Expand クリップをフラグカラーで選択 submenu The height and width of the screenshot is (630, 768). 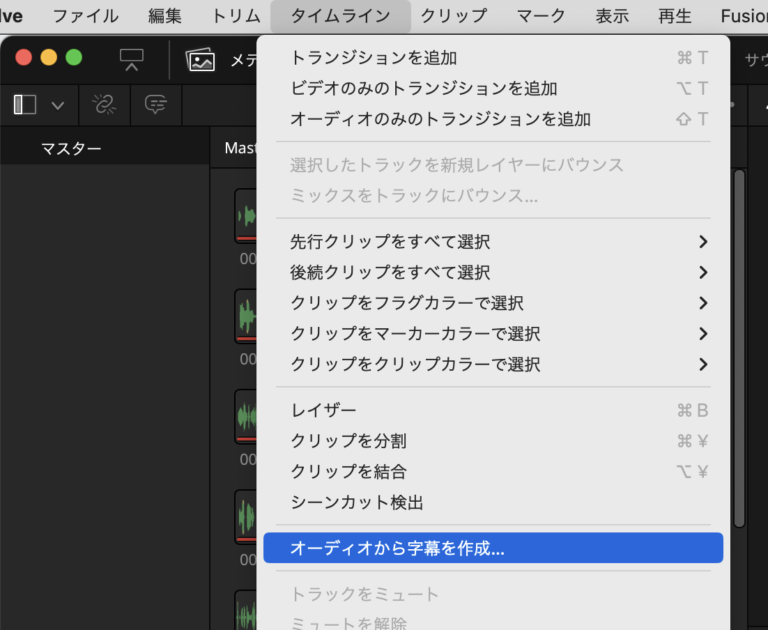coord(493,303)
